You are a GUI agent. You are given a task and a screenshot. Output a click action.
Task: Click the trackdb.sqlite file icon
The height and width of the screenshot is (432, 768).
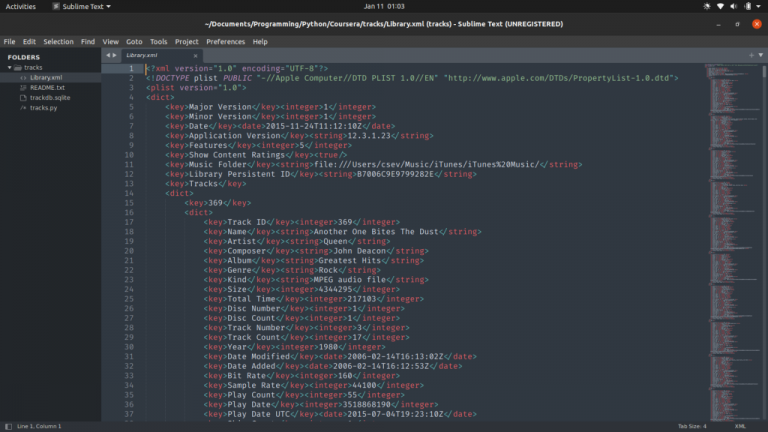[23, 97]
